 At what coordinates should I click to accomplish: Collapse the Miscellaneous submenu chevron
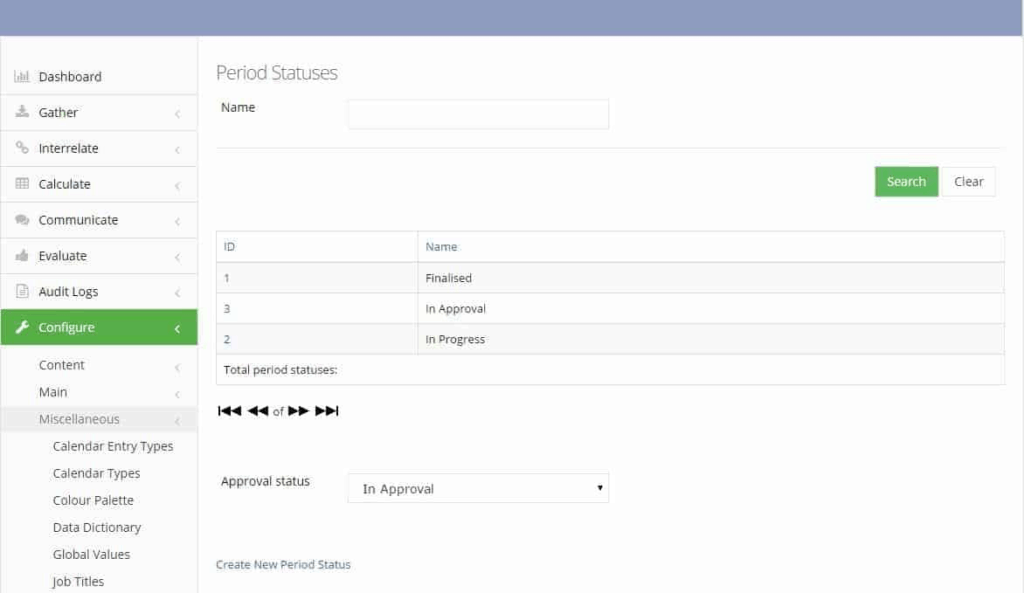coord(178,421)
